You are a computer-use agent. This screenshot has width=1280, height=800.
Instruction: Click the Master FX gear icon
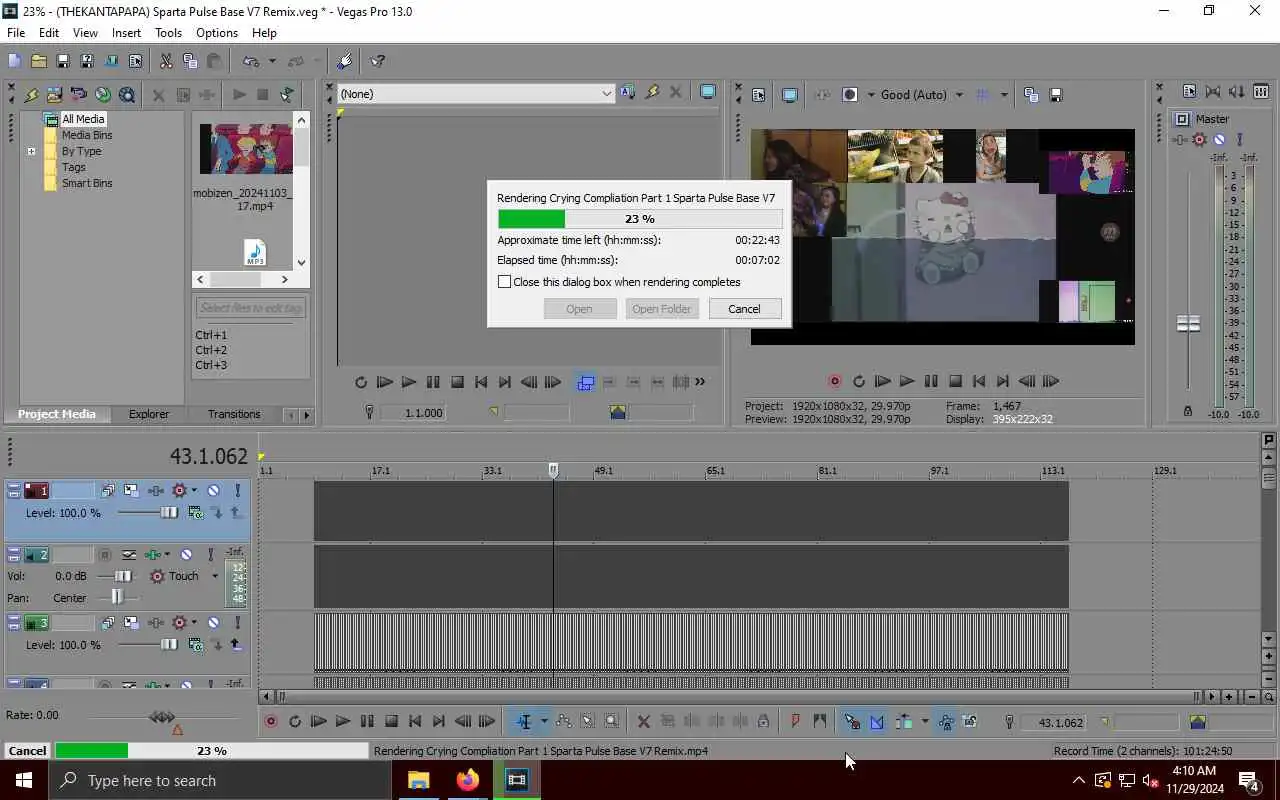pos(1199,140)
